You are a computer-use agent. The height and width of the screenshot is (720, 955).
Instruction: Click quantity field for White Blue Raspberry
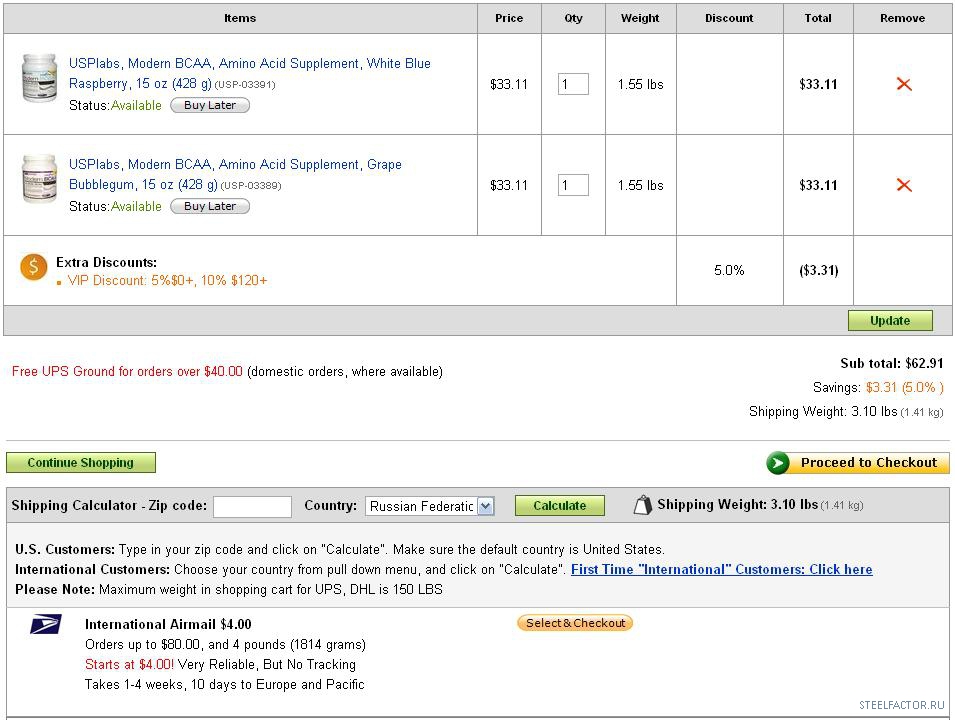point(573,84)
